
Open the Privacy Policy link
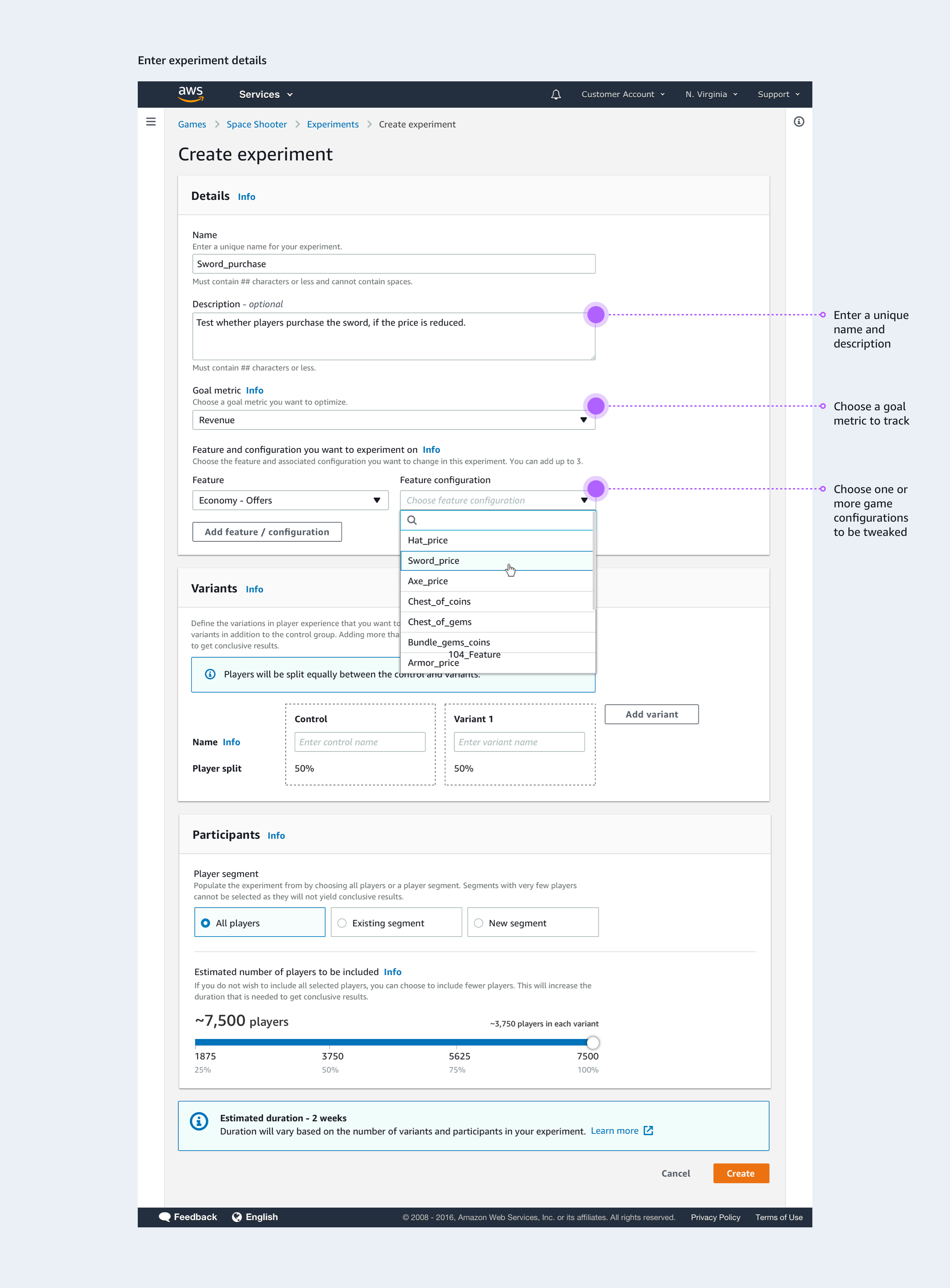tap(716, 1217)
